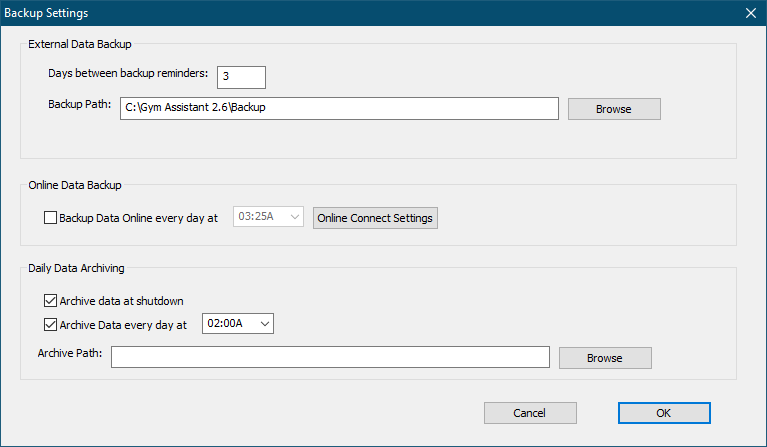
Task: Enable Backup Data Online every day checkbox
Action: tap(51, 217)
